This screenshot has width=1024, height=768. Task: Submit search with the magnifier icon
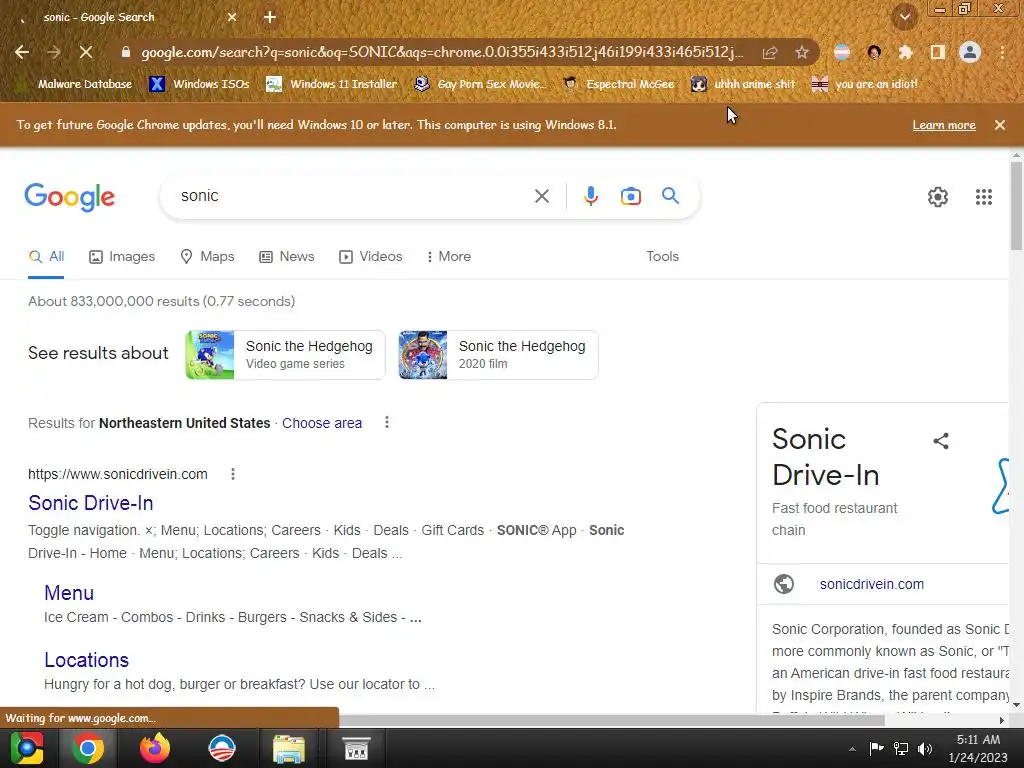[x=670, y=195]
